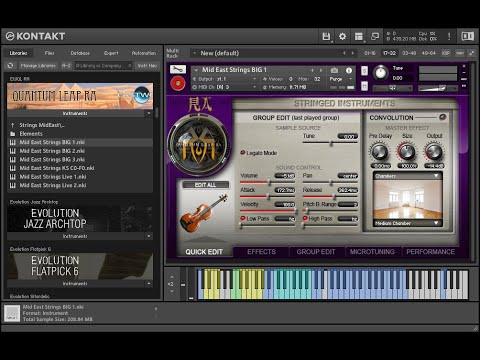Switch to the Files tab
This screenshot has width=480, height=360.
[50, 53]
